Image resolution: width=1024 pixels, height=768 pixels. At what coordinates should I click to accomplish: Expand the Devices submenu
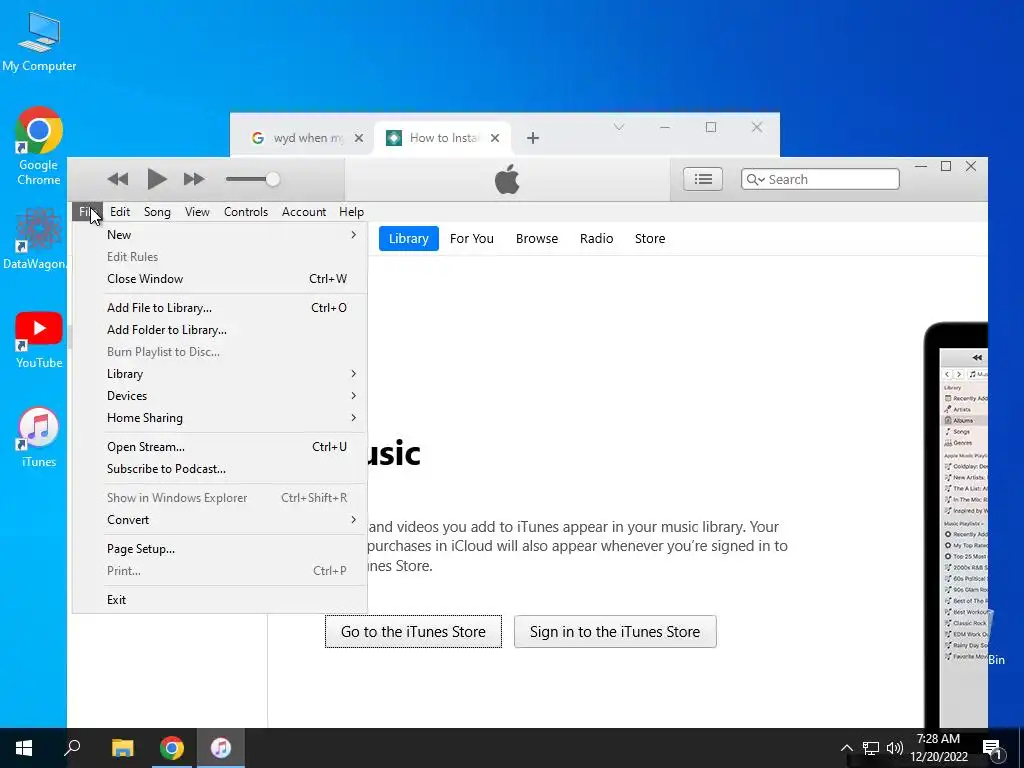click(x=220, y=396)
